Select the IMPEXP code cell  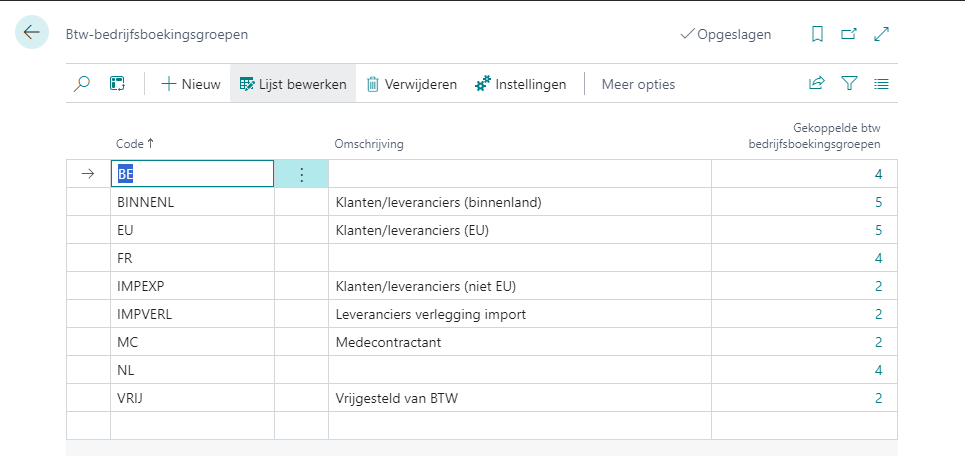[192, 286]
